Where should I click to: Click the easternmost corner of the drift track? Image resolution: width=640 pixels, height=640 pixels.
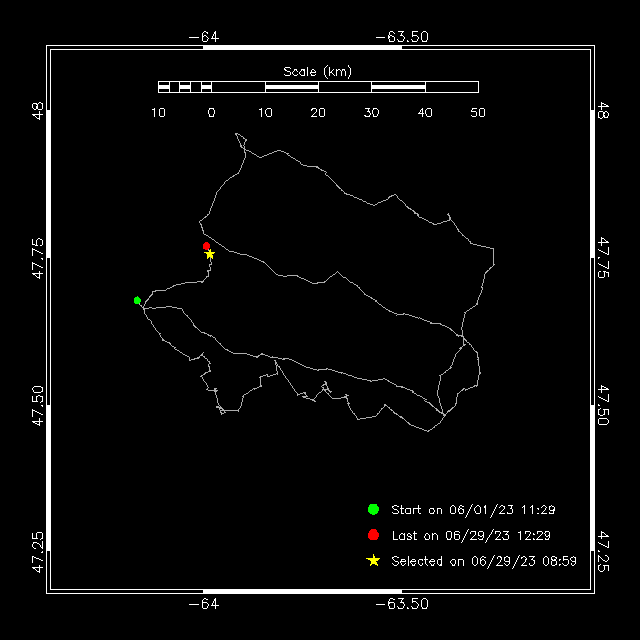coord(494,264)
